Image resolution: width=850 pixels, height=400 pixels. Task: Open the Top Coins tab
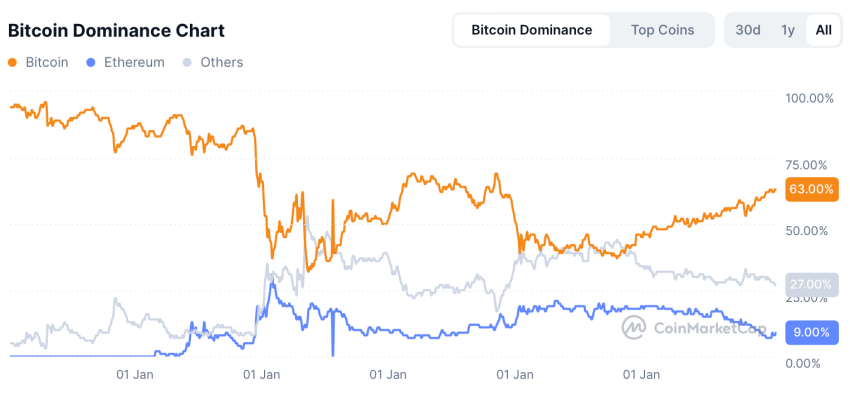[x=662, y=30]
